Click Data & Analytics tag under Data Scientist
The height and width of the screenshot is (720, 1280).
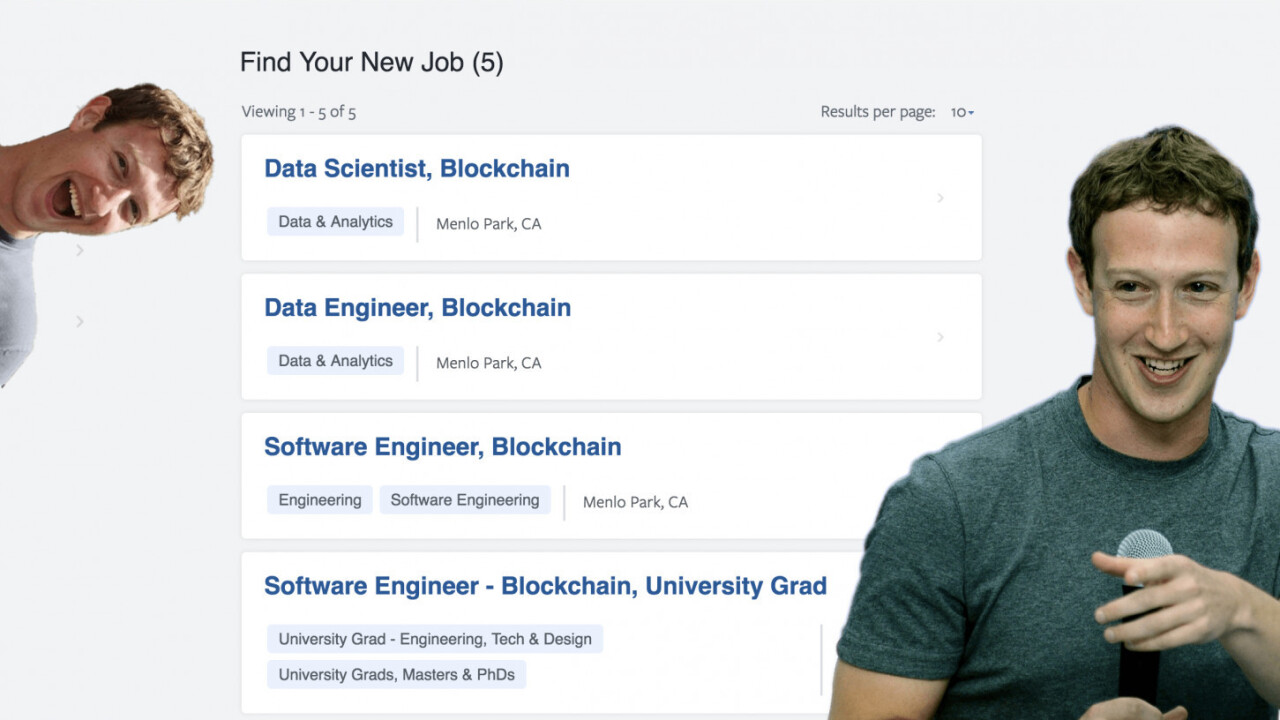(335, 222)
